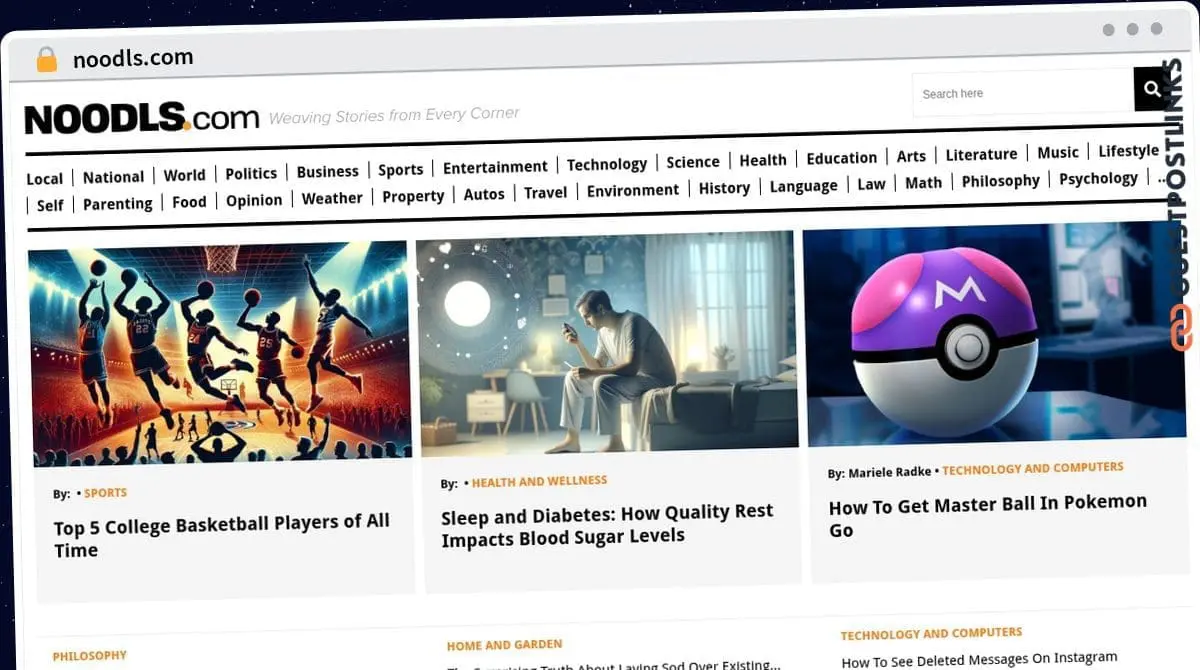This screenshot has width=1200, height=670.
Task: Select the Lifestyle category
Action: point(1128,151)
